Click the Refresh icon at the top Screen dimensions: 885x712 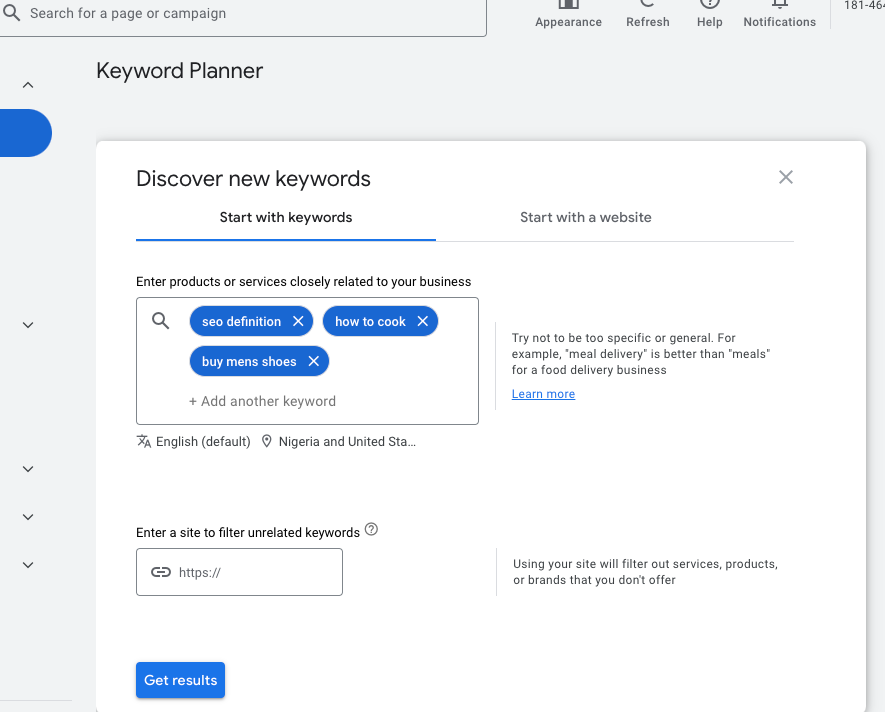[647, 7]
